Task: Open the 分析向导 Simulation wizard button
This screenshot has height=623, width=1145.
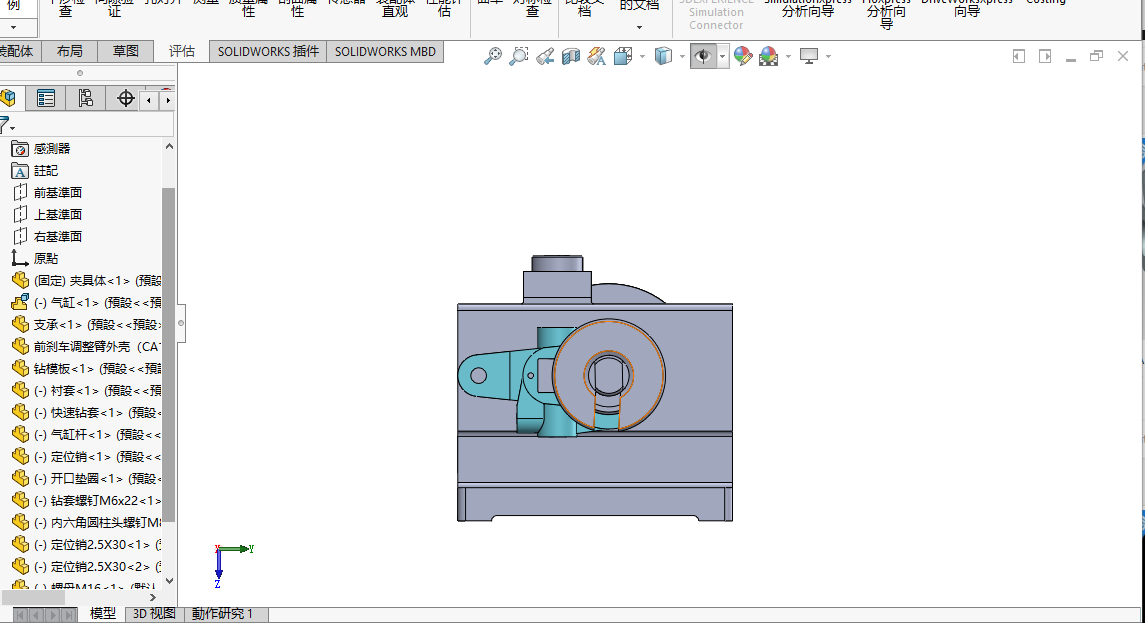Action: click(808, 8)
